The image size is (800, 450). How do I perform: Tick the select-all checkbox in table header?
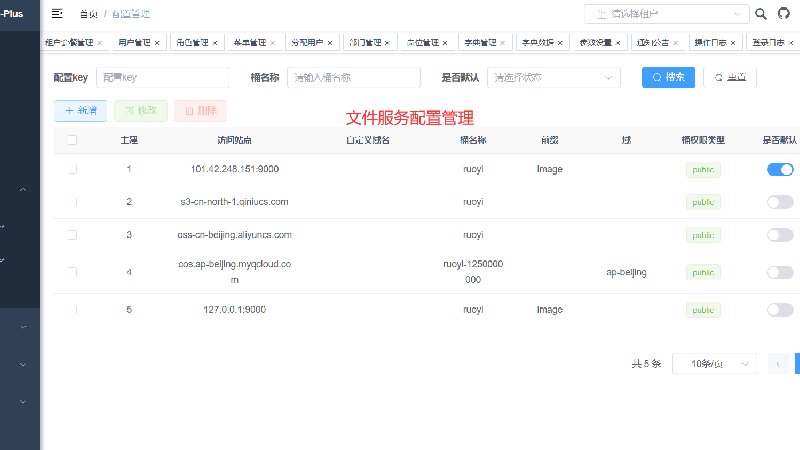click(x=72, y=140)
